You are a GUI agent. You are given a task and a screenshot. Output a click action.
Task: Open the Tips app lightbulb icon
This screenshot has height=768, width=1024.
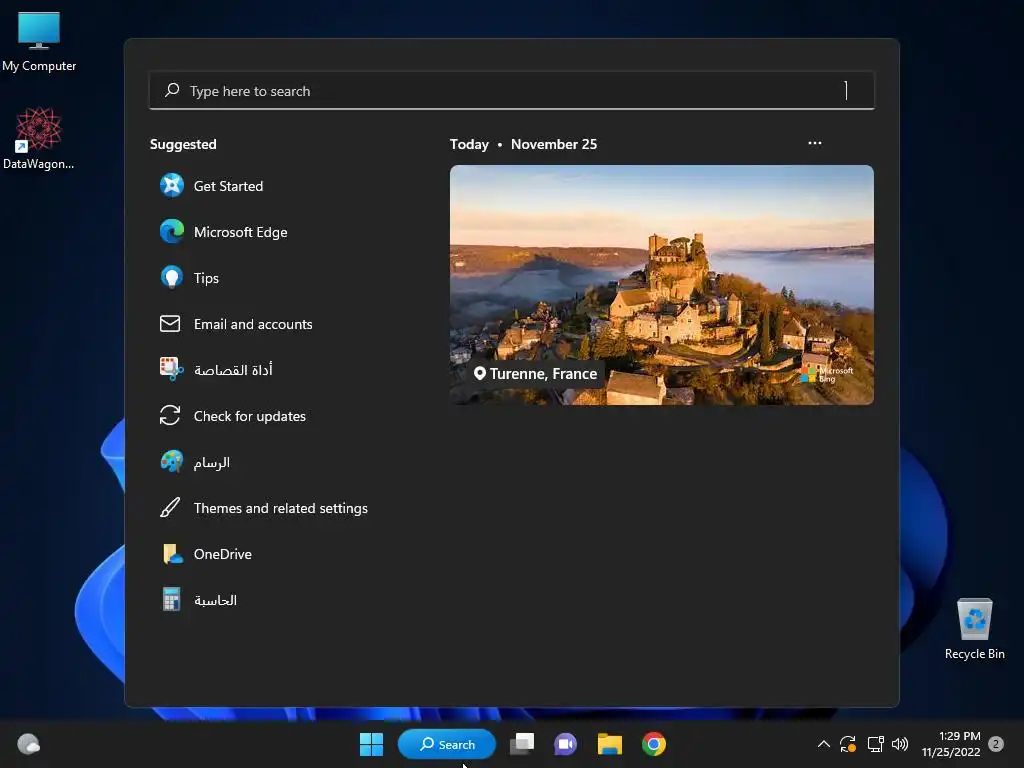pyautogui.click(x=172, y=278)
